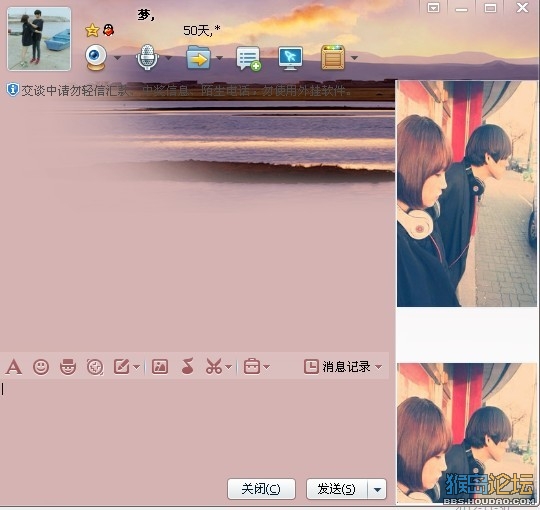Click the send file folder icon
The width and height of the screenshot is (540, 510).
point(198,58)
